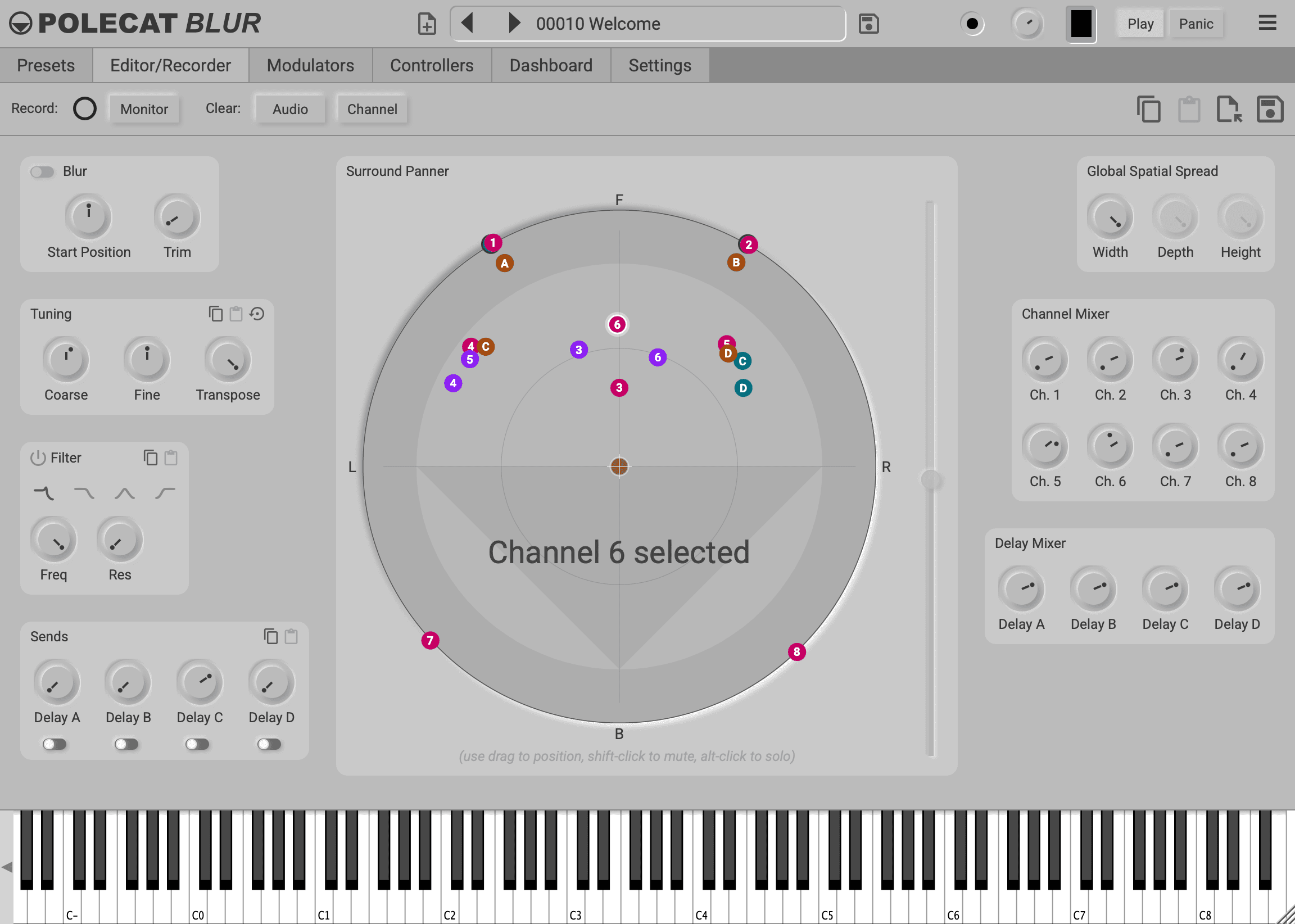This screenshot has height=924, width=1295.
Task: Paste the Tuning settings
Action: pos(236,314)
